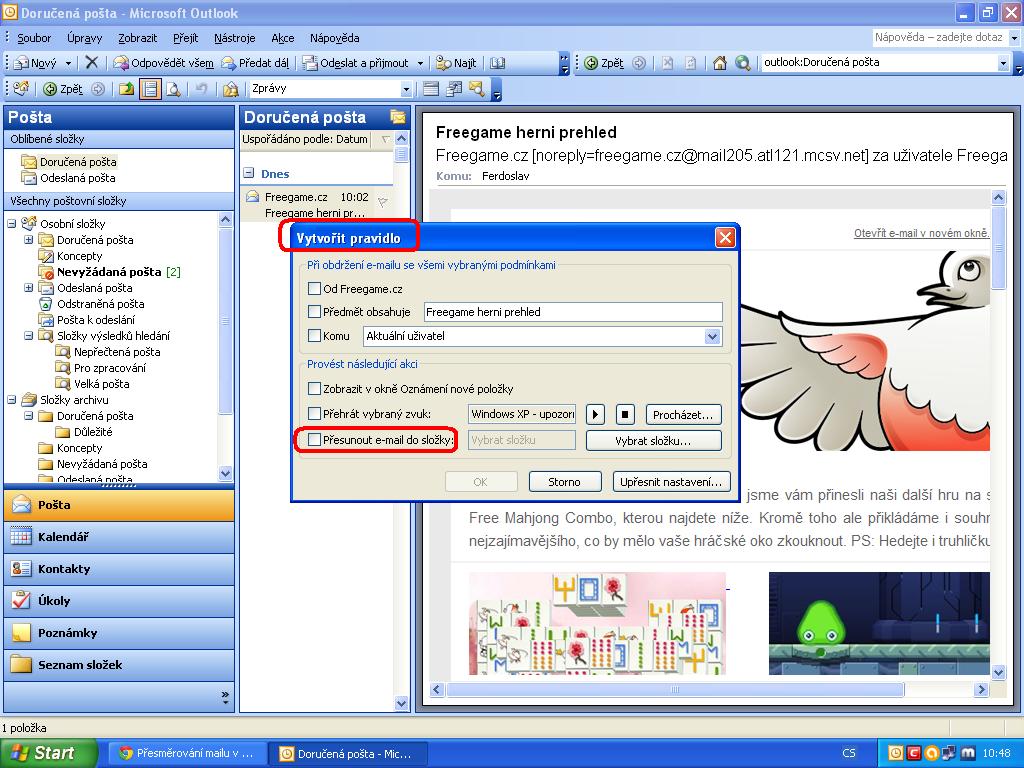This screenshot has height=768, width=1024.
Task: Click Procházet to browse sounds
Action: pos(683,414)
